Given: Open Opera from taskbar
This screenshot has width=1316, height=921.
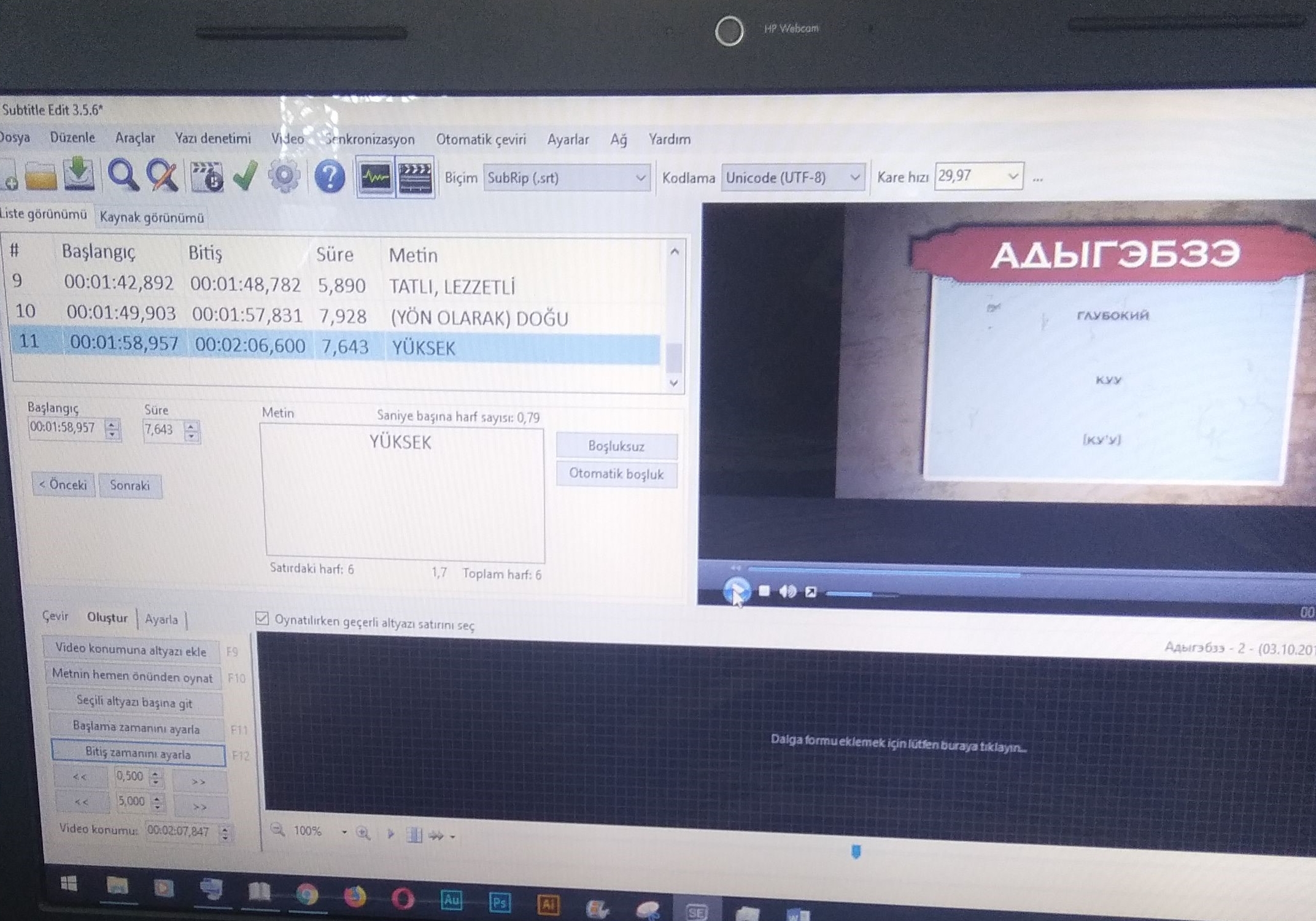Looking at the screenshot, I should (x=403, y=899).
